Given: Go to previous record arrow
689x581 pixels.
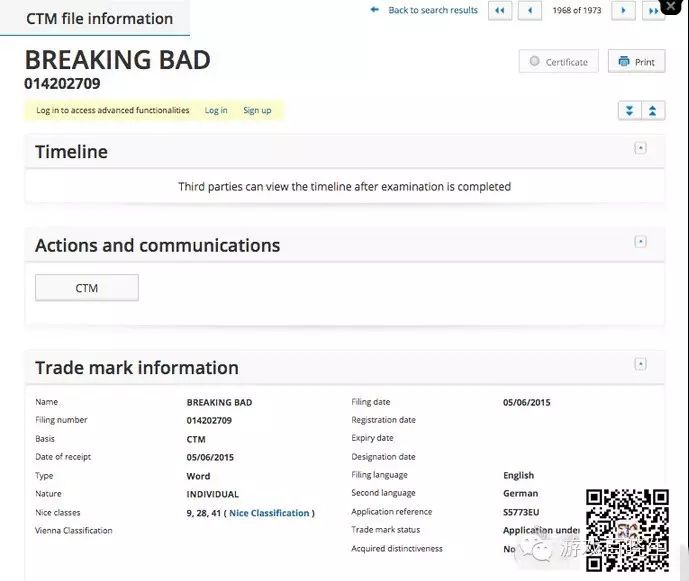Looking at the screenshot, I should 530,10.
